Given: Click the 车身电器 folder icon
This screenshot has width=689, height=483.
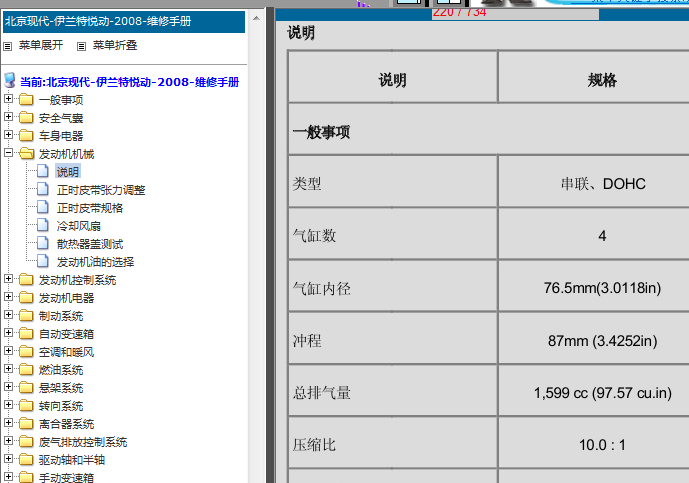Looking at the screenshot, I should click(x=26, y=136).
